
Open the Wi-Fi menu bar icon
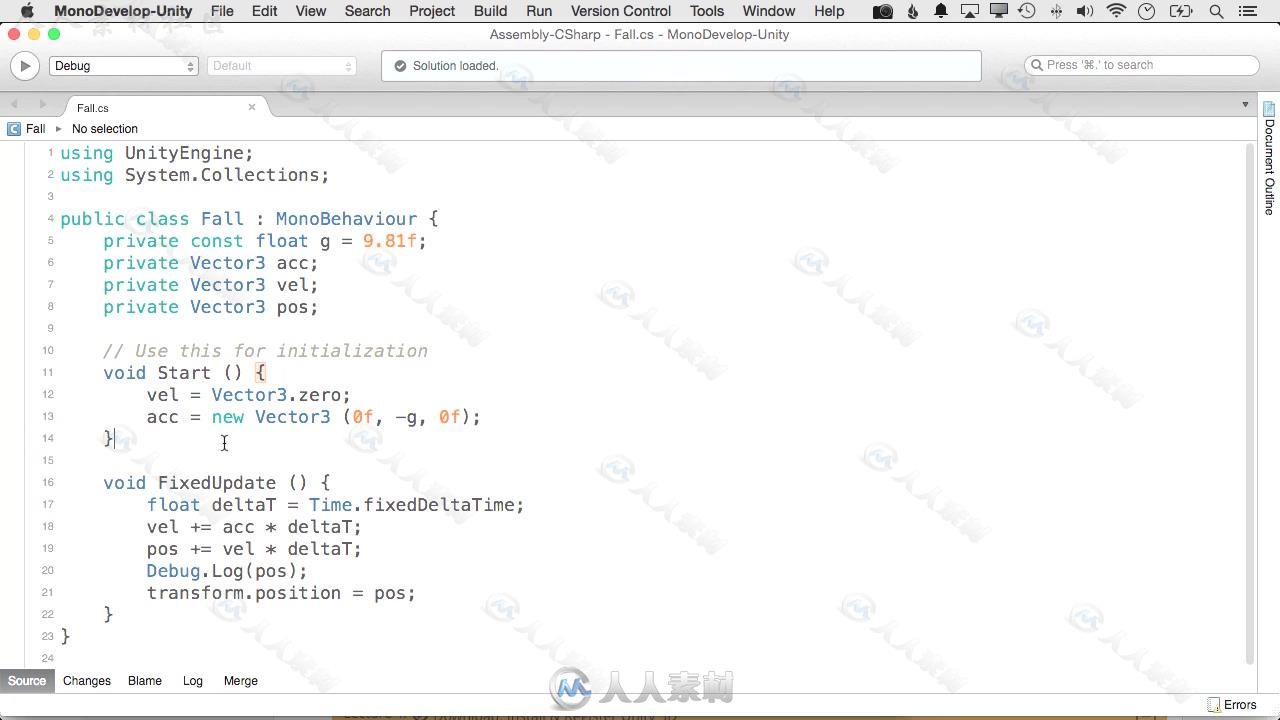click(1117, 12)
